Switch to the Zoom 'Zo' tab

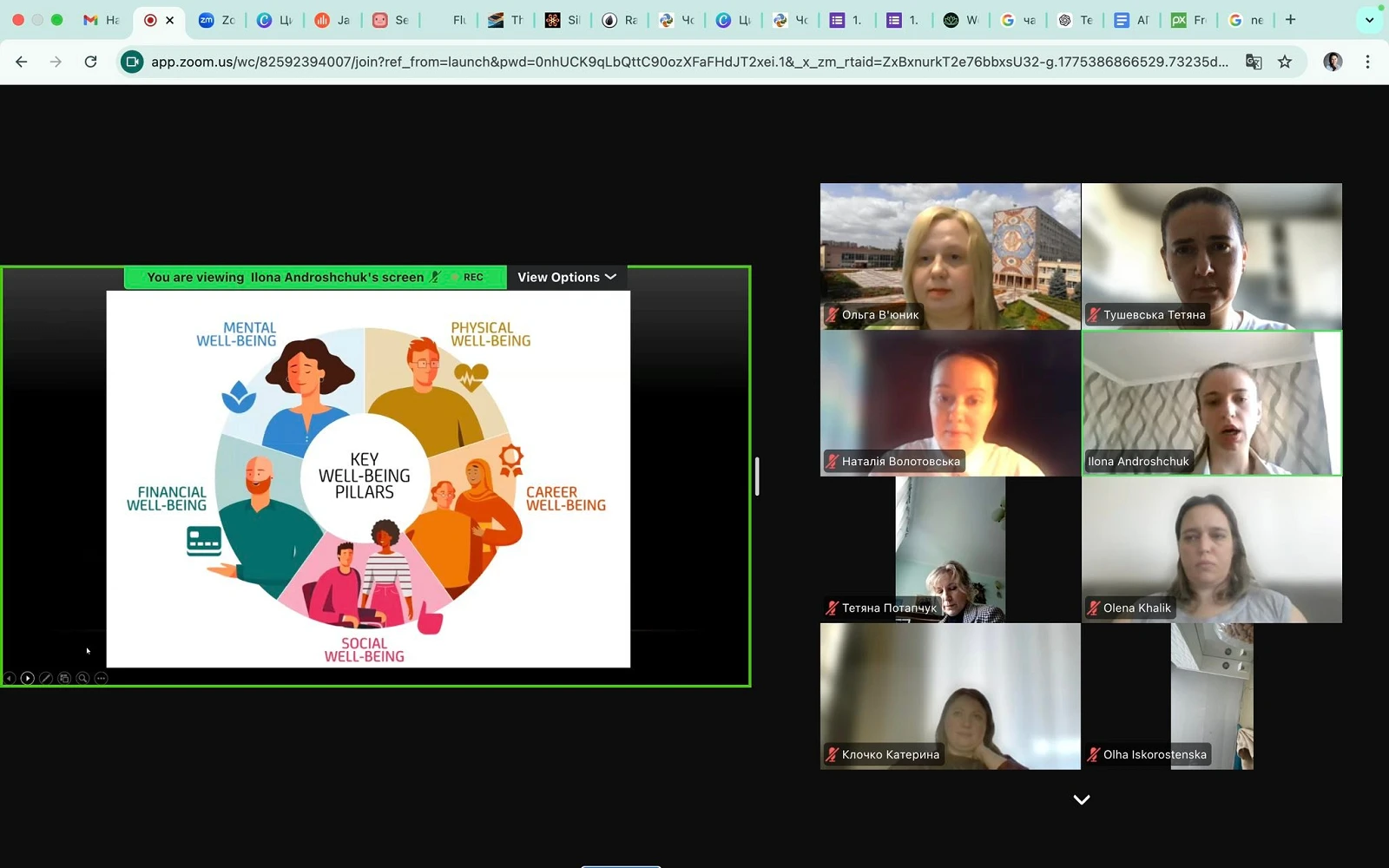click(217, 20)
